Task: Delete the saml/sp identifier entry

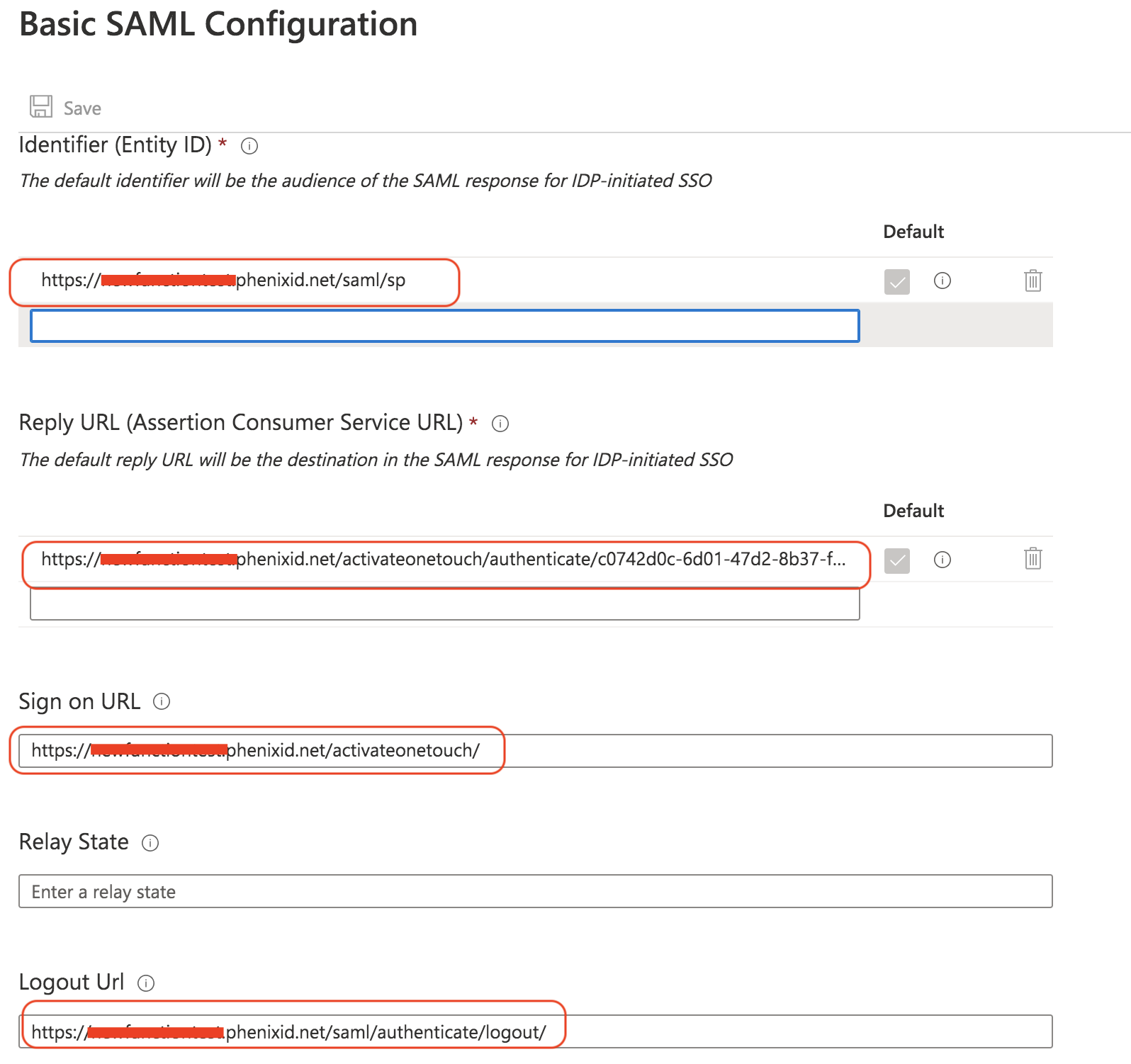Action: click(1032, 281)
